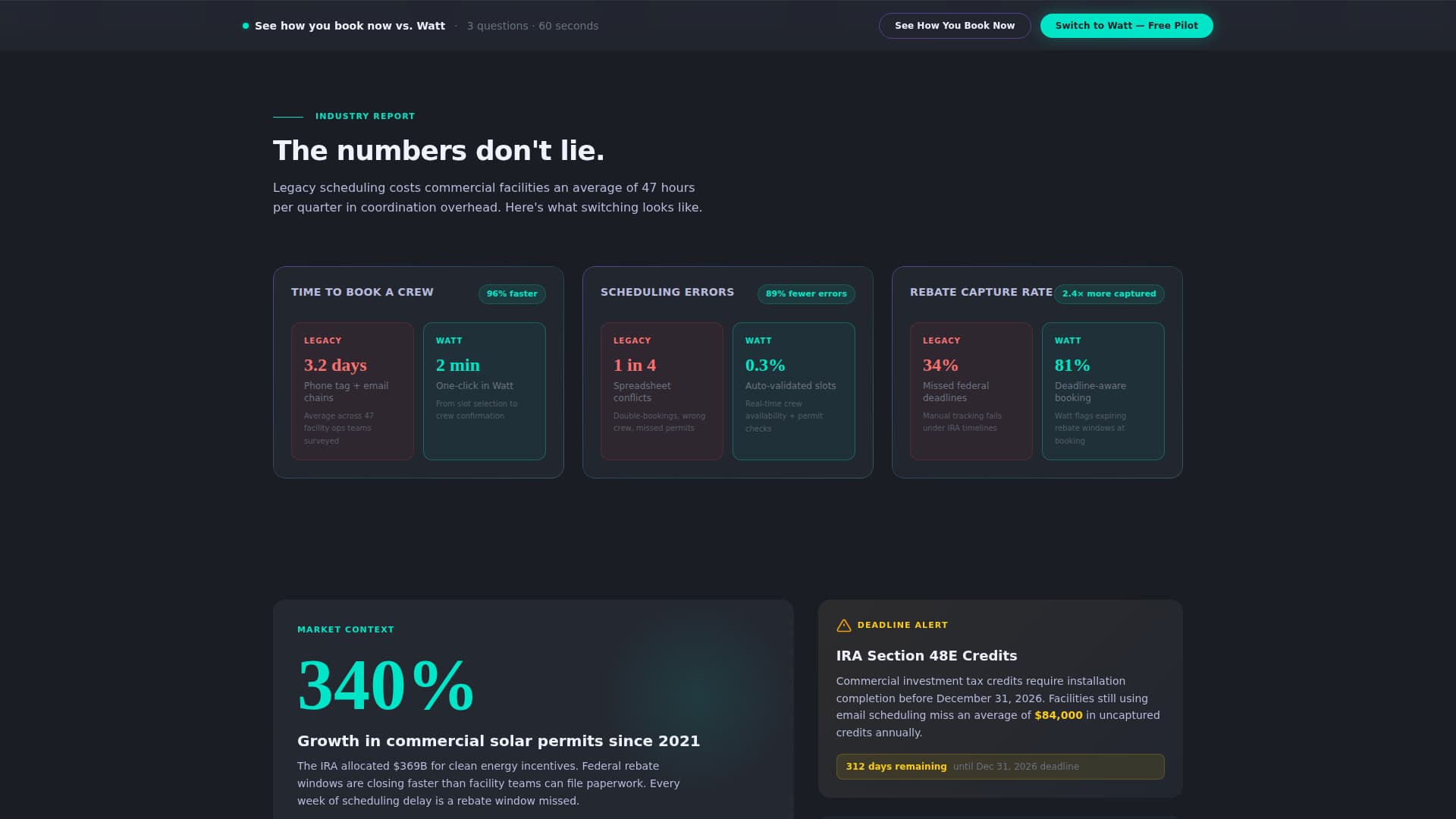Screen dimensions: 1456x819
Task: Select the Legacy 3.2 days card
Action: pos(353,391)
